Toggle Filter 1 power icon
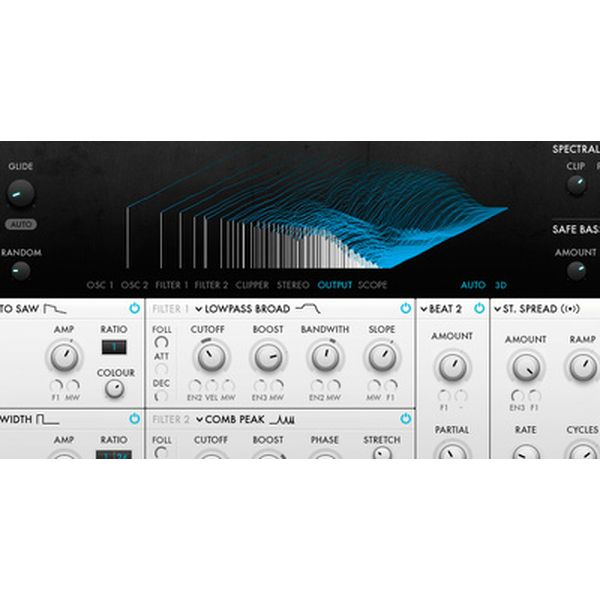Image resolution: width=600 pixels, height=600 pixels. 405,308
